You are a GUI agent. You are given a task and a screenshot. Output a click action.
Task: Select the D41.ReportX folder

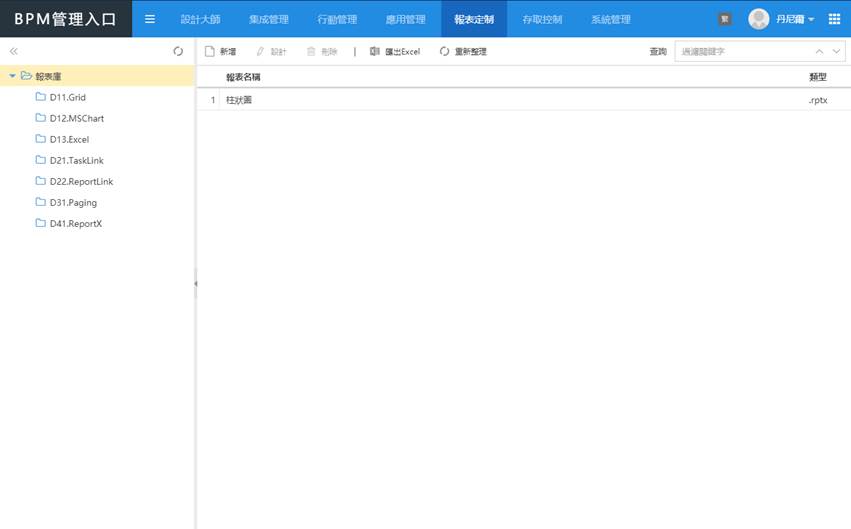tap(75, 224)
